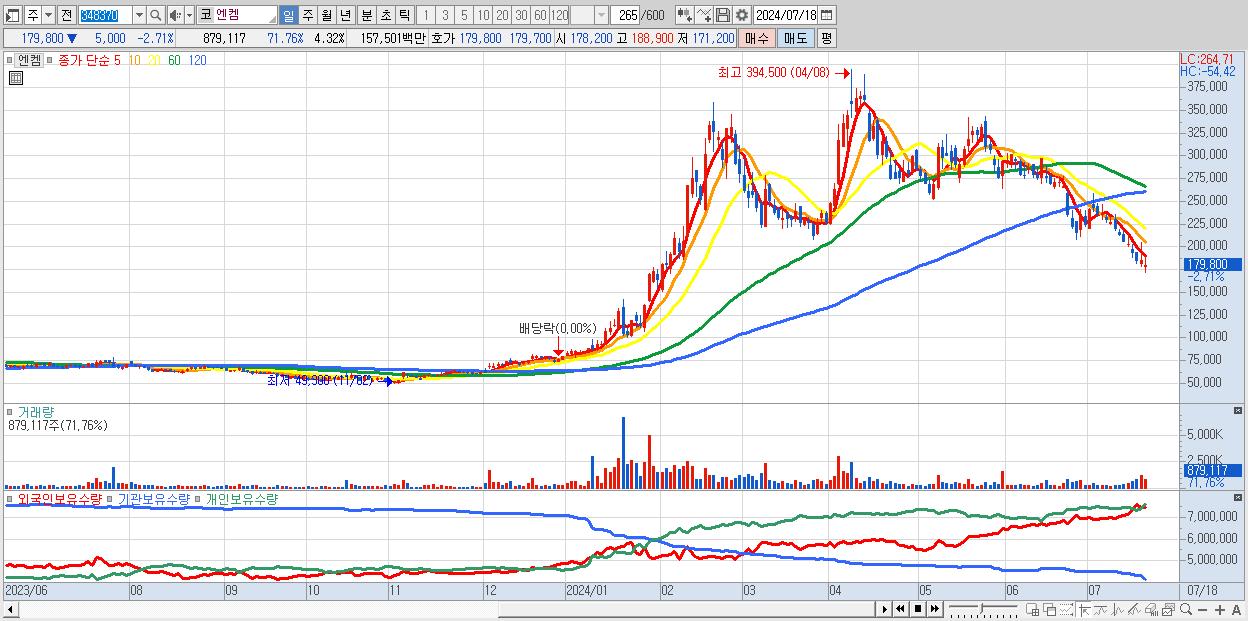Toggle the 엔켐 price legend marker
Screen dimensions: 1248x621
point(9,60)
